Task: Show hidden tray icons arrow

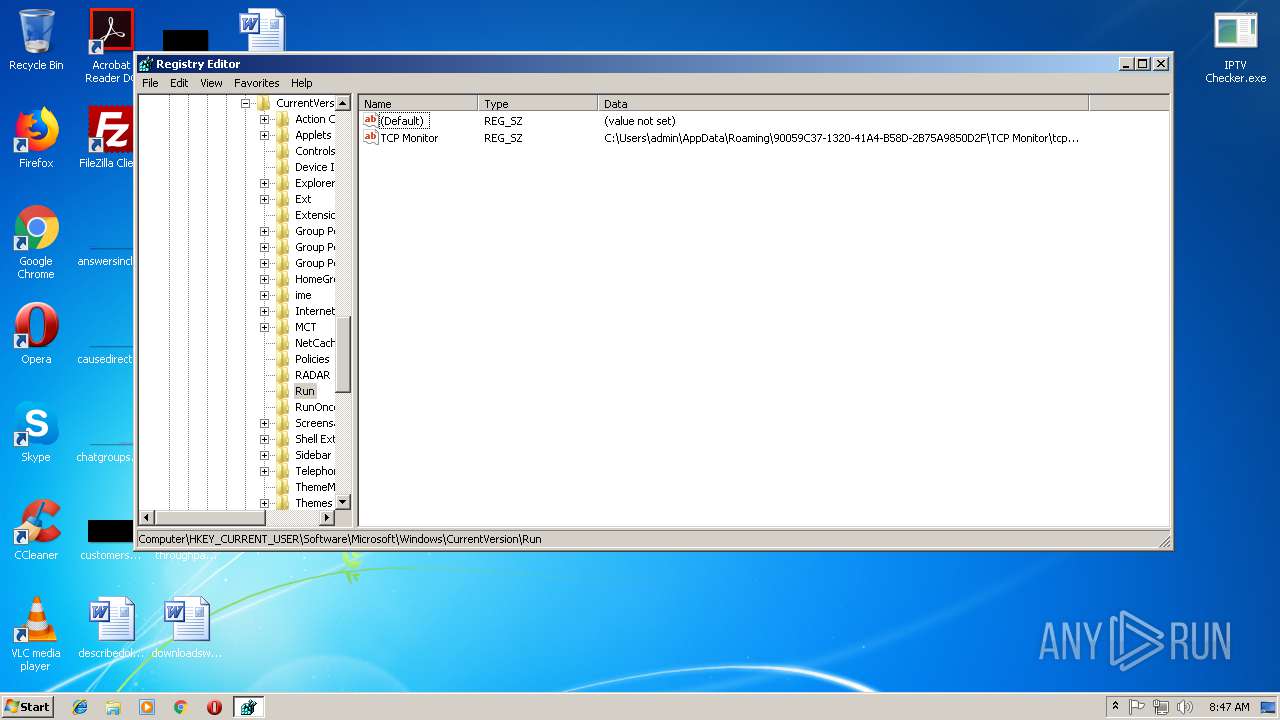Action: pos(1115,707)
